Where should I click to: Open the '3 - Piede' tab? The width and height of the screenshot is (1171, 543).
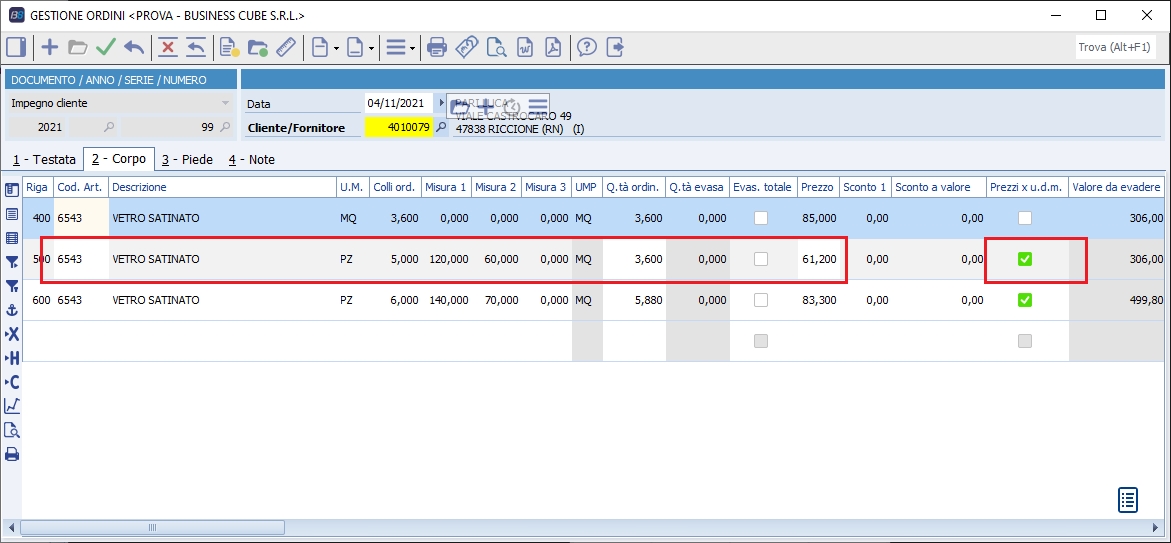click(x=187, y=160)
